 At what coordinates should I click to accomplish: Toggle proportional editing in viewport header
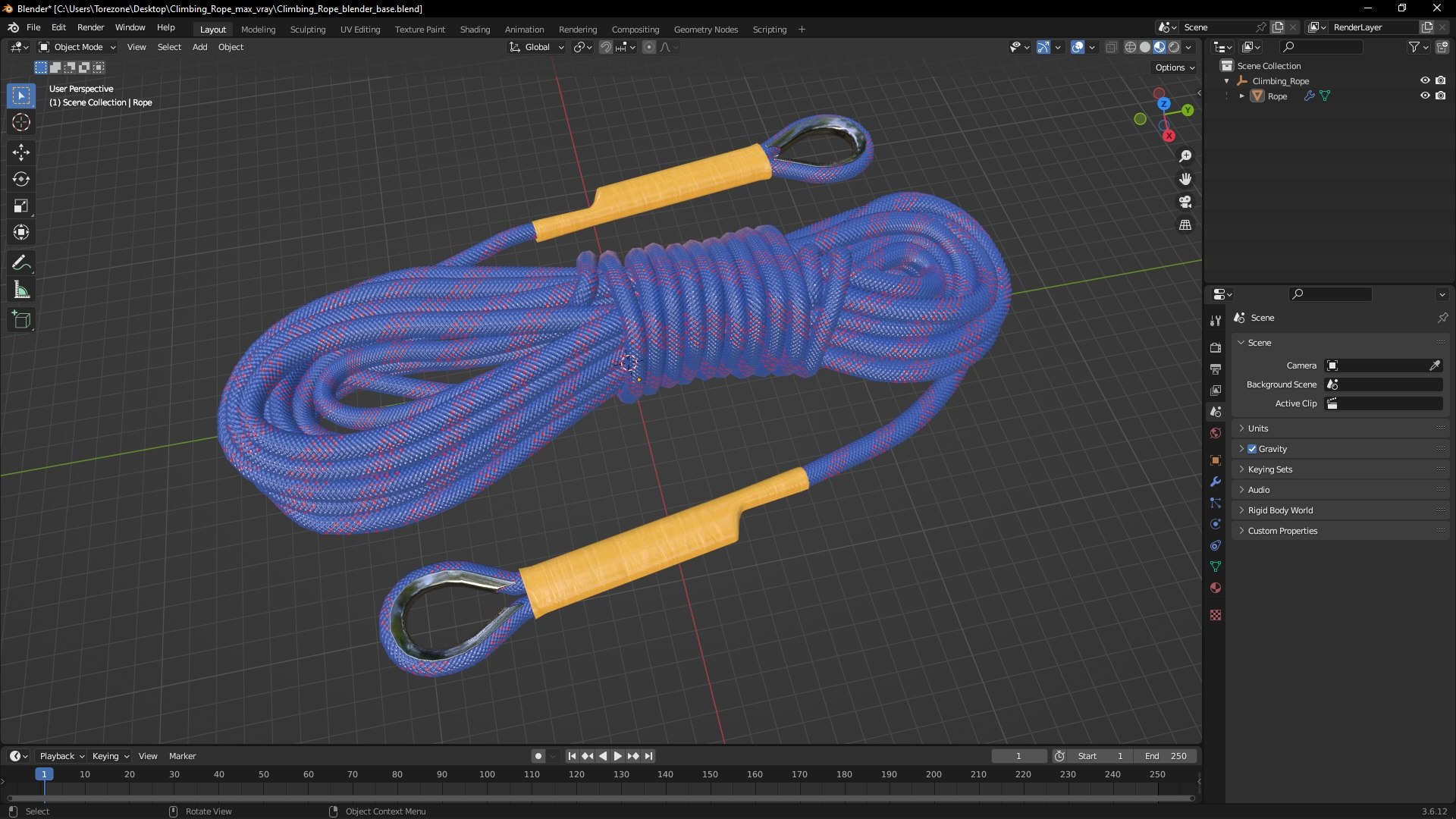[x=649, y=47]
